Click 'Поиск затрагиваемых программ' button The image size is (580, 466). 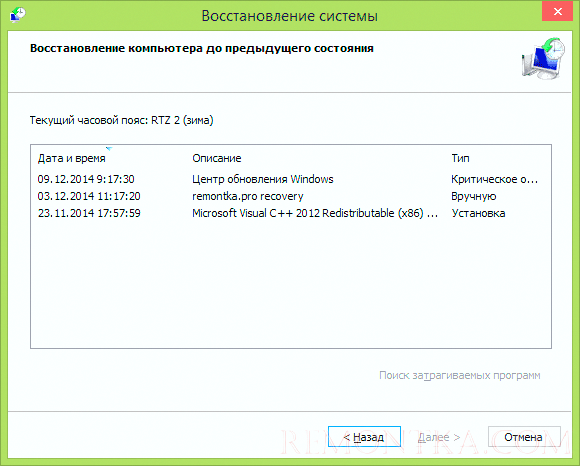coord(459,375)
